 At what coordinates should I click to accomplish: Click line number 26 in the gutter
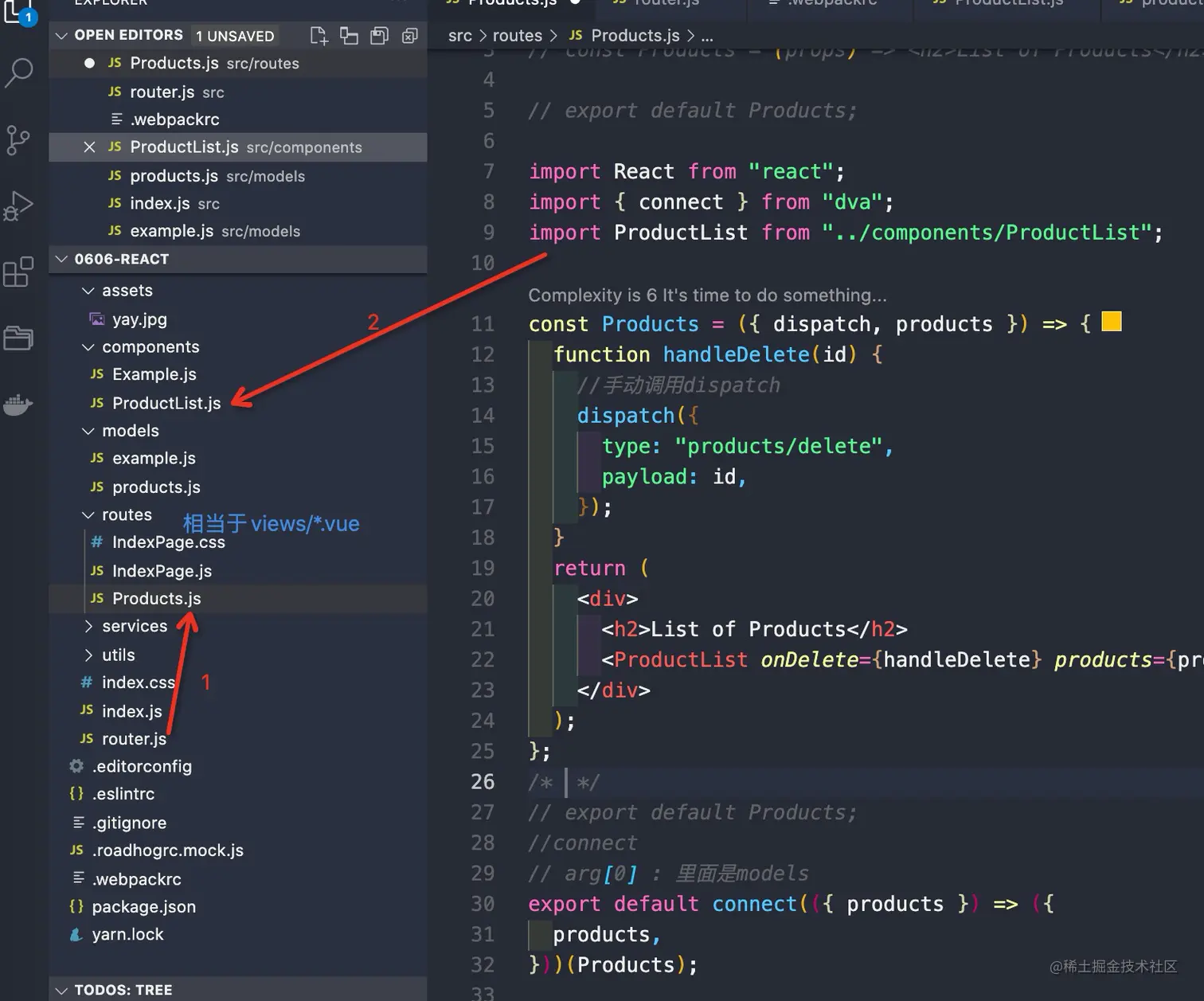[x=483, y=782]
